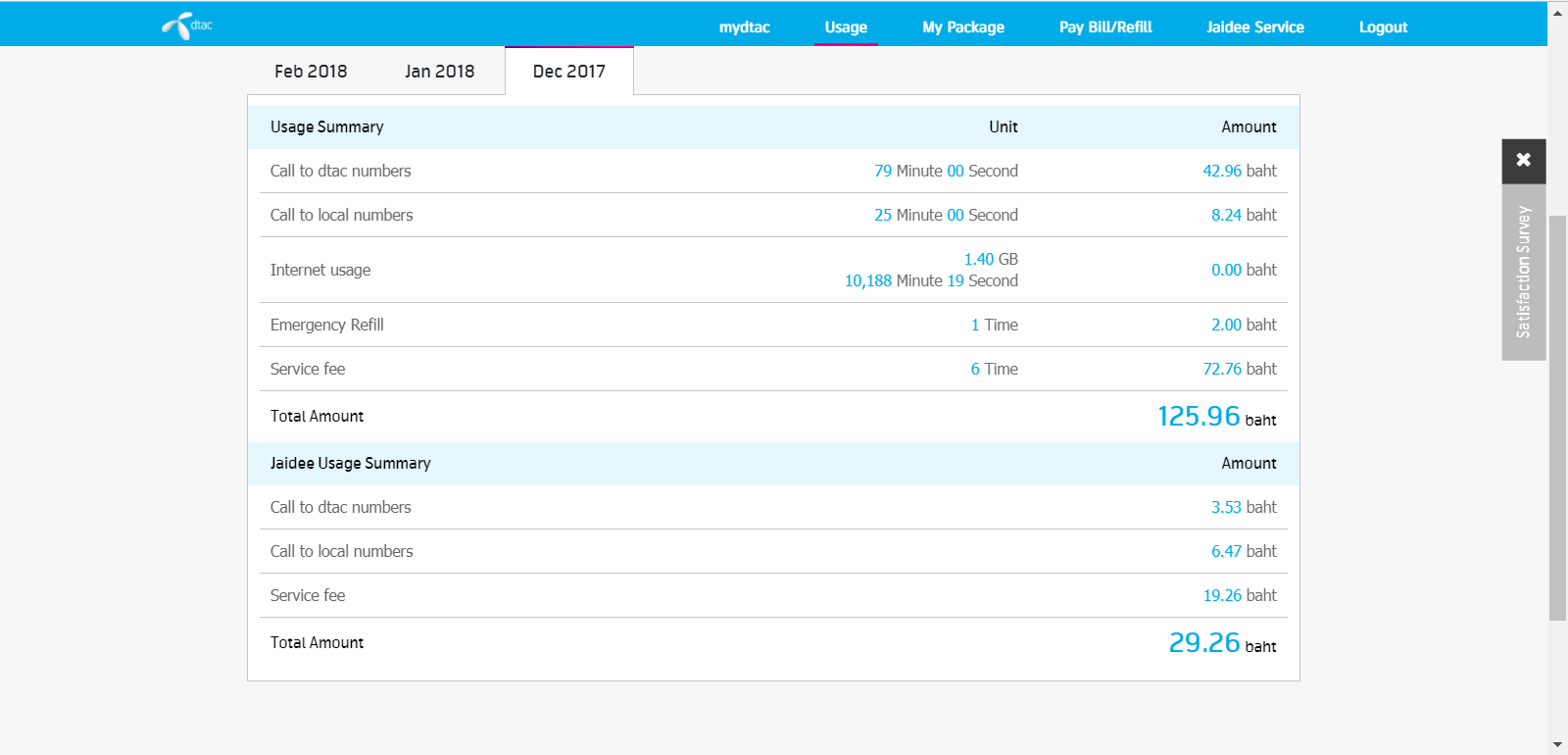Click the Internet usage 1.40 GB value
This screenshot has height=755, width=1568.
(990, 259)
